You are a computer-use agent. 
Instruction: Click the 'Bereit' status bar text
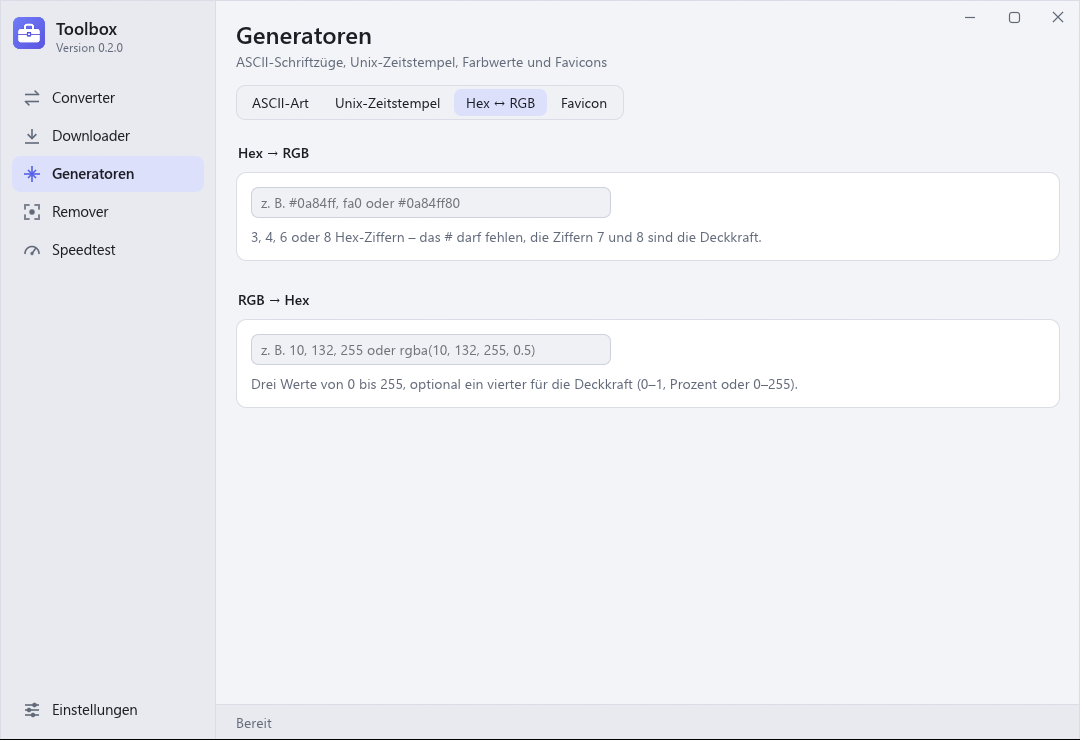[253, 723]
